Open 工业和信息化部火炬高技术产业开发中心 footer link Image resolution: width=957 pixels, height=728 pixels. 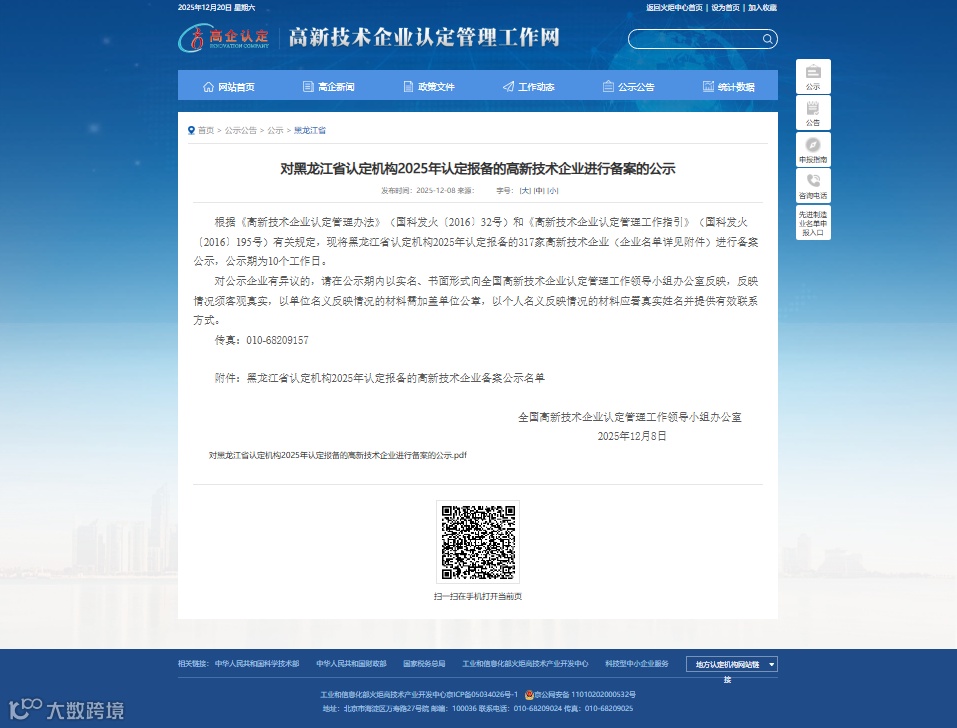(525, 664)
